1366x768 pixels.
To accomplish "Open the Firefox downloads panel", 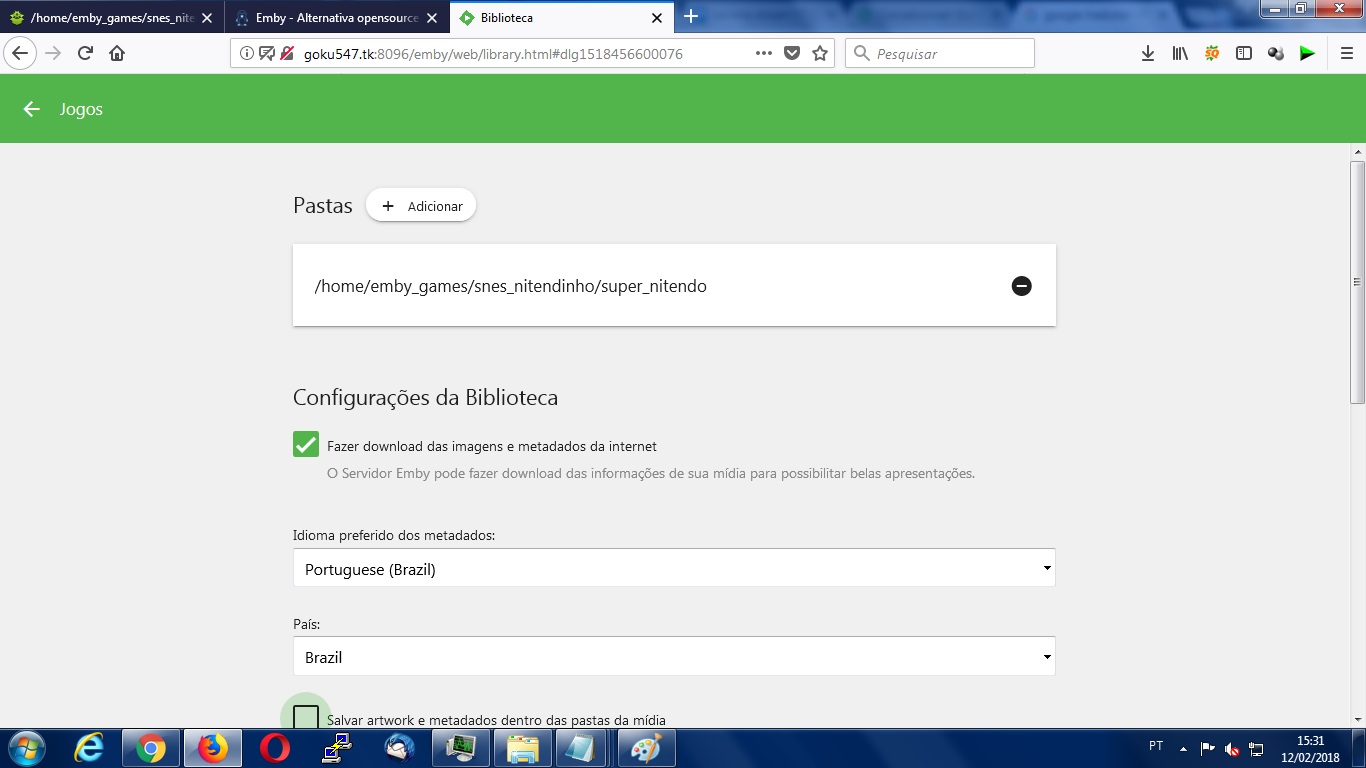I will pyautogui.click(x=1148, y=54).
